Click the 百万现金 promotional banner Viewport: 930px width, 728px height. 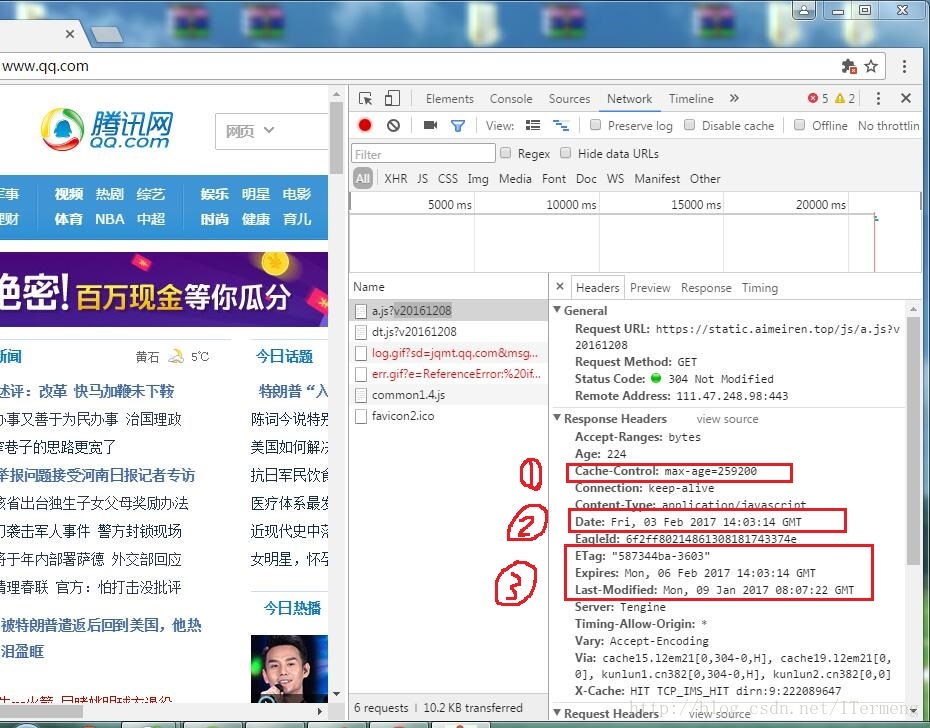164,290
